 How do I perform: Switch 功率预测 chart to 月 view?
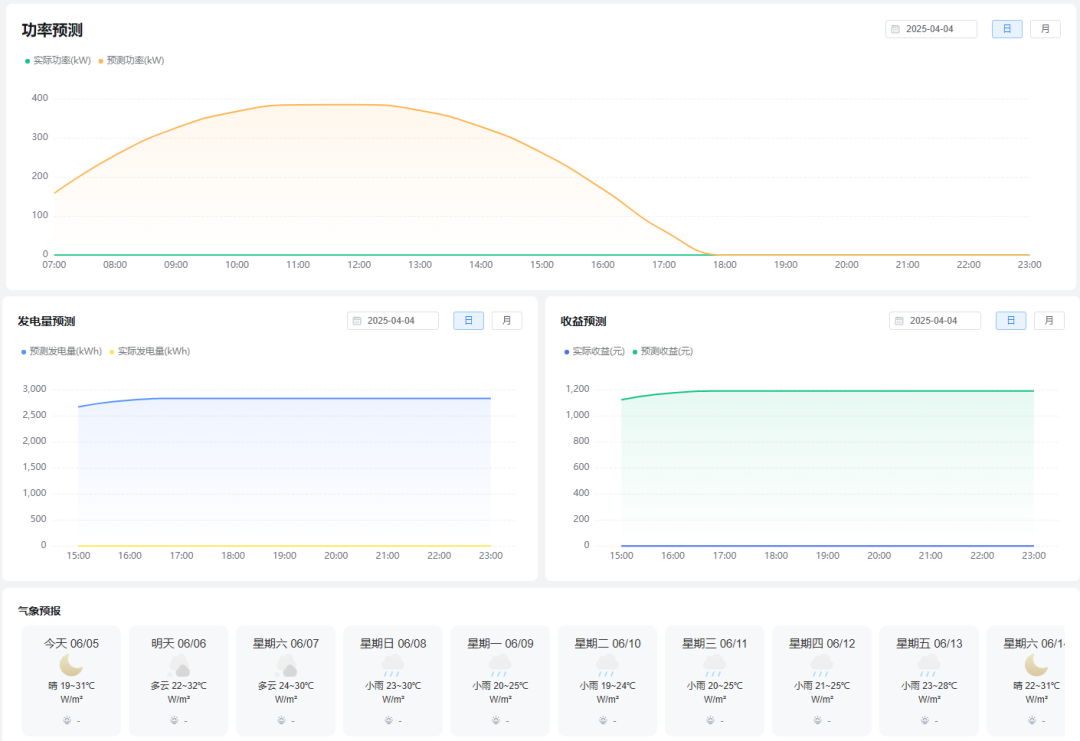coord(1045,29)
